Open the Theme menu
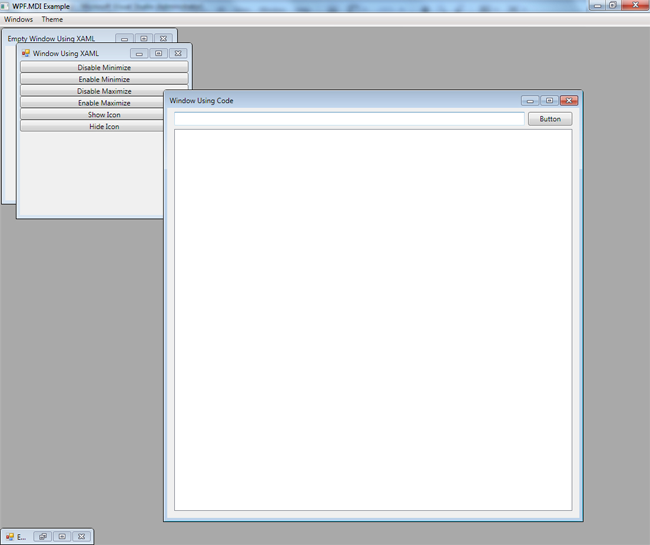The width and height of the screenshot is (650, 545). pos(52,19)
